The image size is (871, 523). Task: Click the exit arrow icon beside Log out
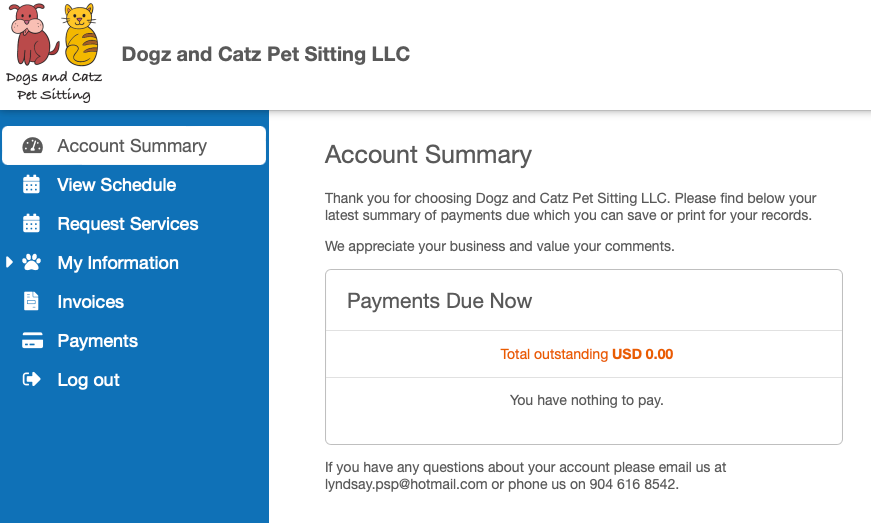32,379
